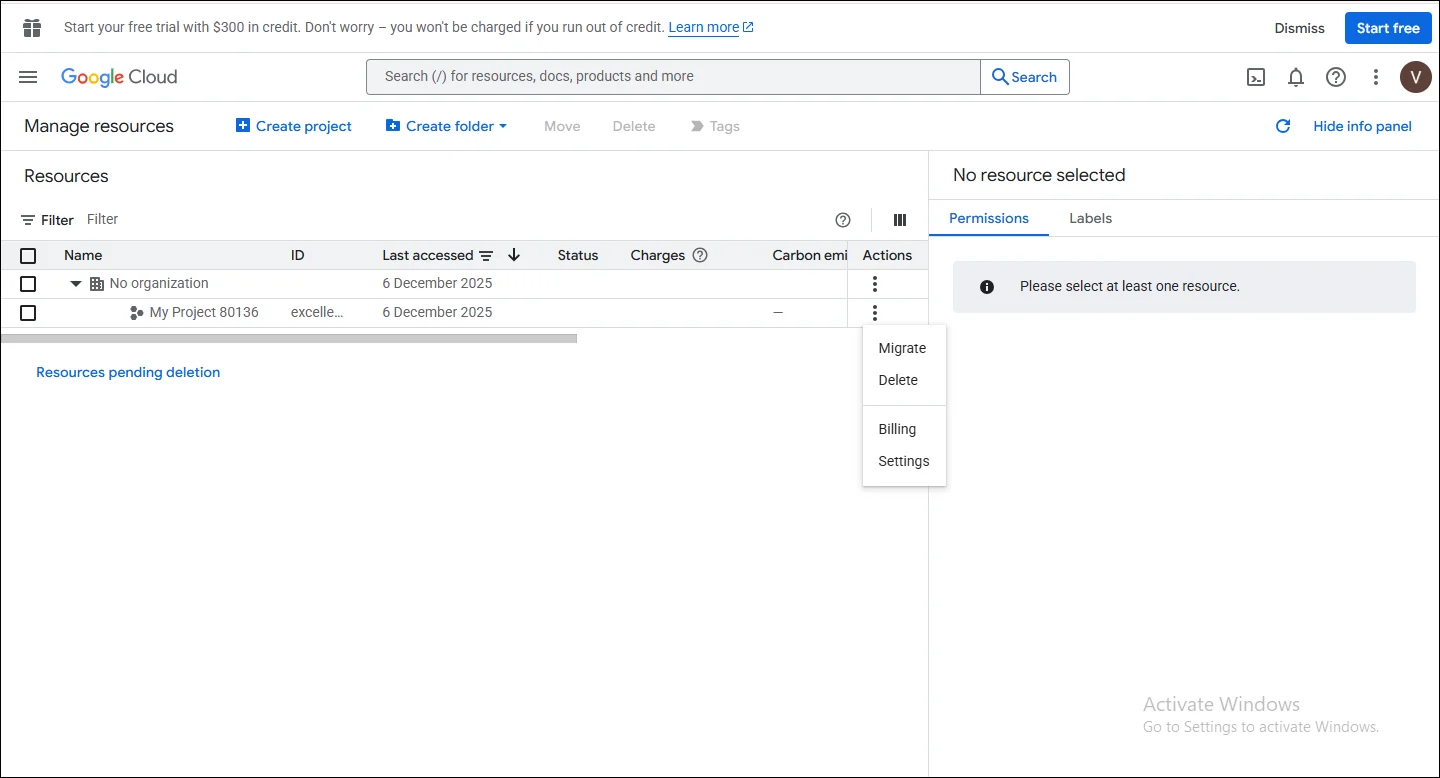Click the info icon in select-resource notice
Viewport: 1440px width, 778px height.
coord(987,287)
